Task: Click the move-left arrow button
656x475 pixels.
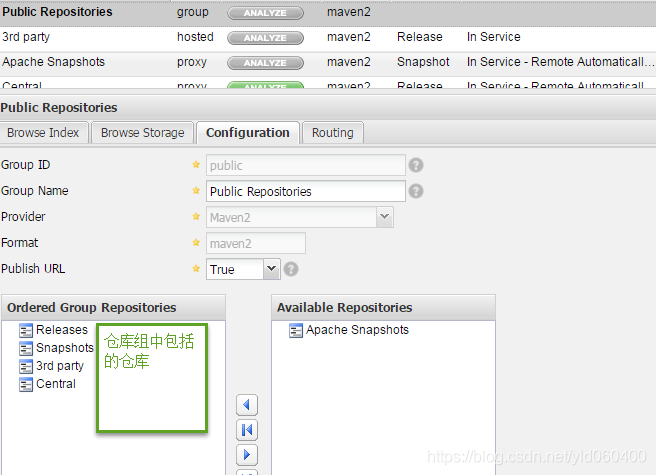Action: (x=247, y=405)
